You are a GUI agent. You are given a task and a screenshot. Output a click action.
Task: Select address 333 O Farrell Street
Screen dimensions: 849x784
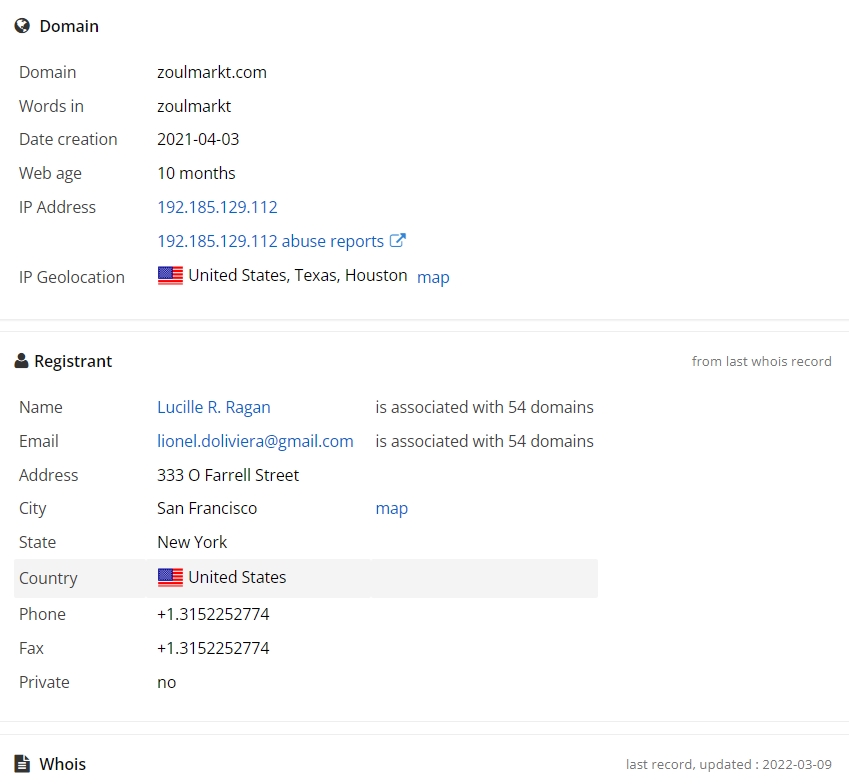click(228, 475)
